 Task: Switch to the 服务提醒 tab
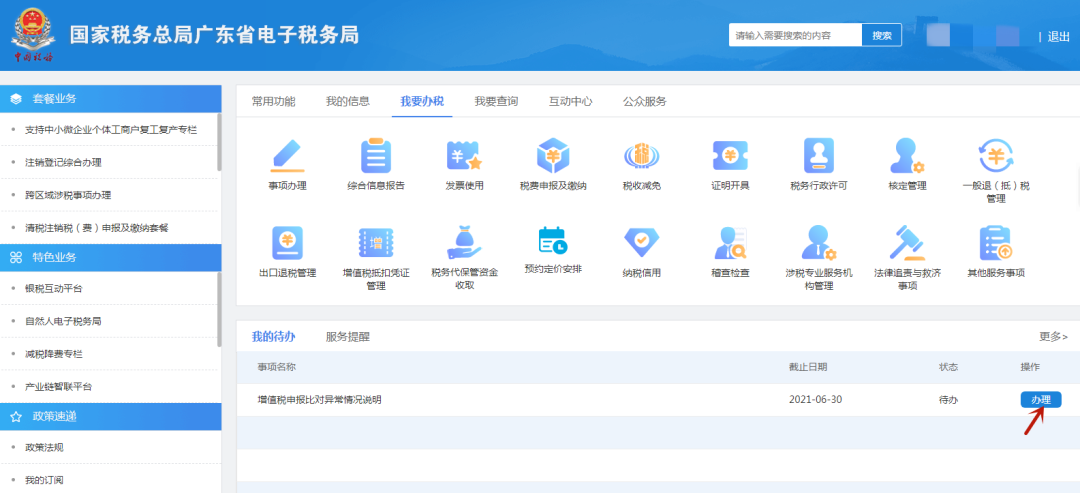(348, 337)
